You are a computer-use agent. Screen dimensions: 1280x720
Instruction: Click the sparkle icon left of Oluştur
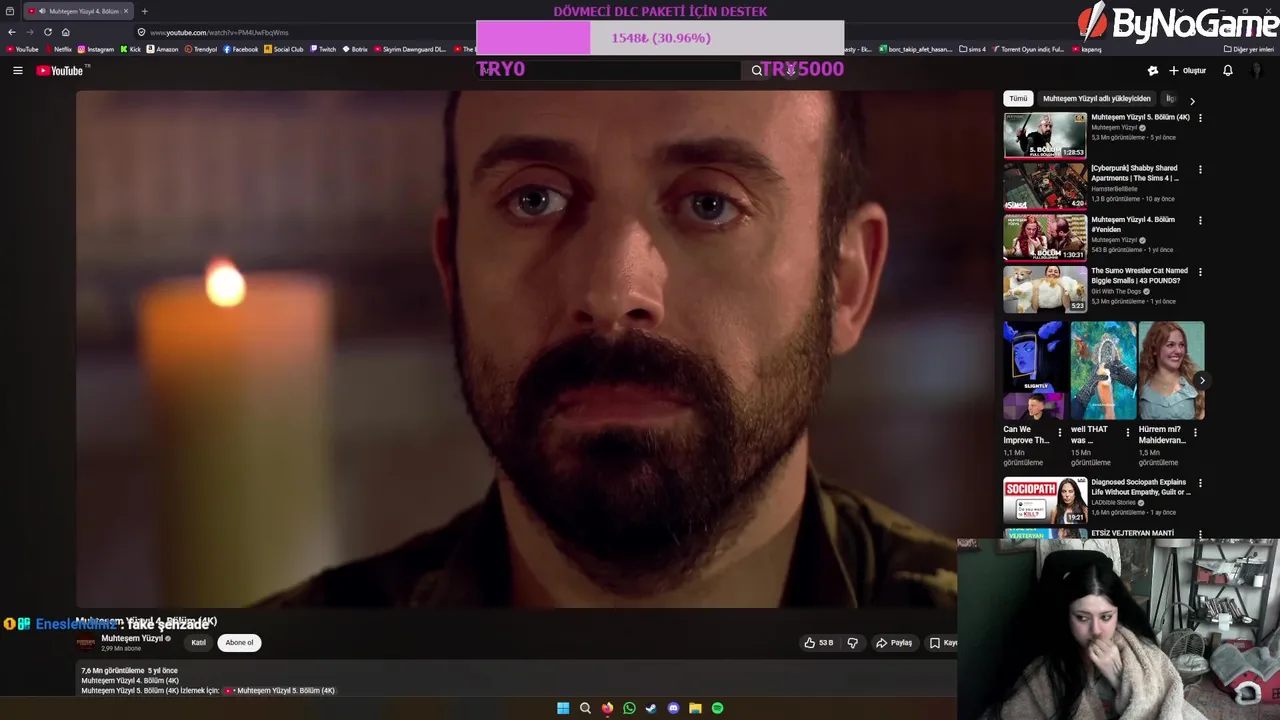pyautogui.click(x=1152, y=71)
